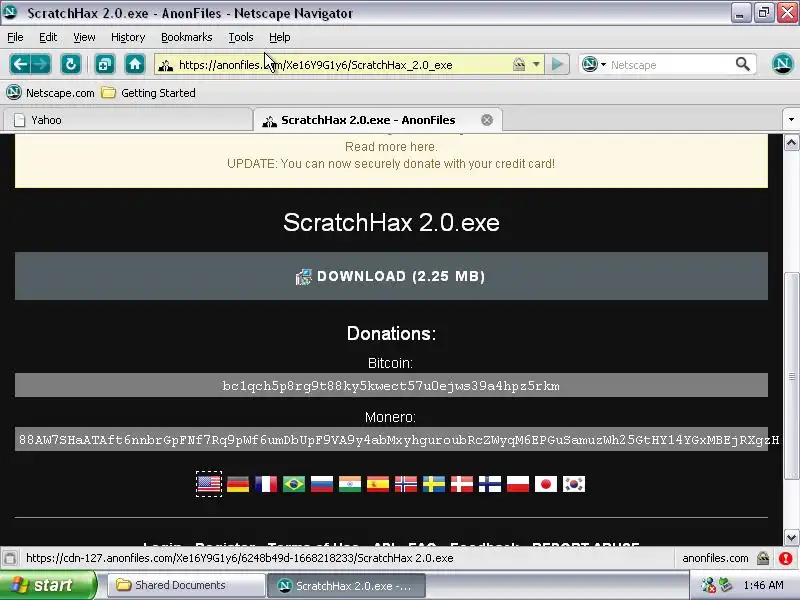
Task: Choose the South Korean flag language
Action: click(x=574, y=484)
